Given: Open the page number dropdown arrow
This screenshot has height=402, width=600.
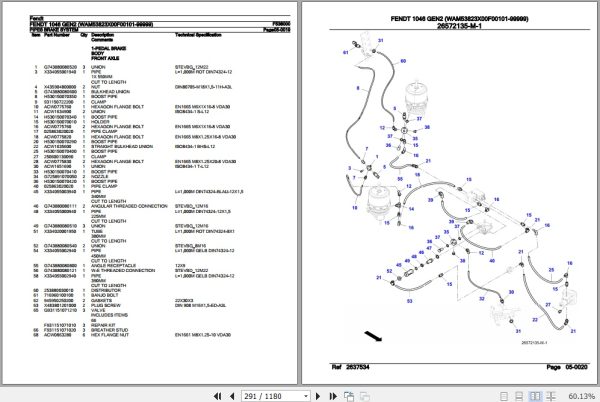Looking at the screenshot, I should [306, 396].
